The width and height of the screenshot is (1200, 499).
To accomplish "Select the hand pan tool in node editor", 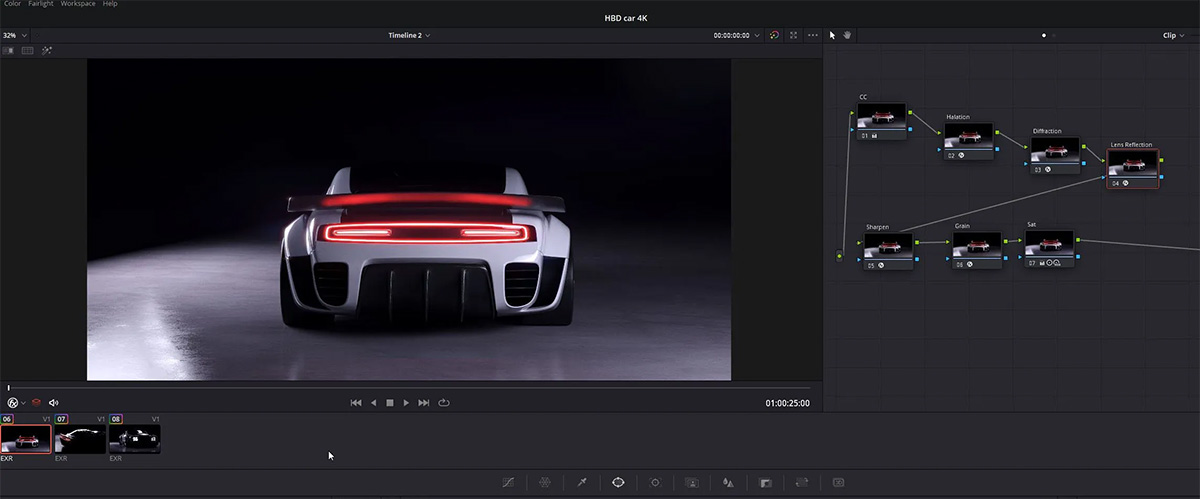I will pos(847,35).
